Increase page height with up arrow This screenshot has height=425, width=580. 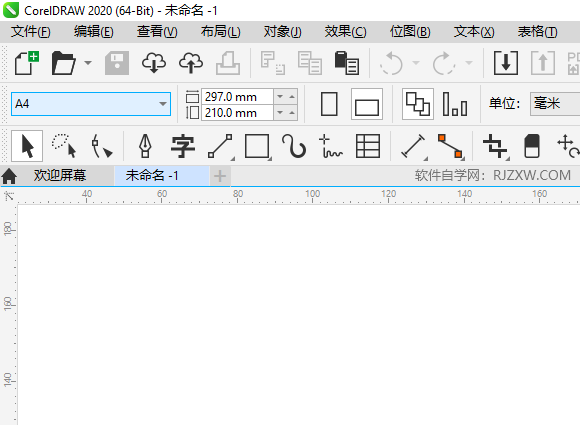click(x=292, y=112)
